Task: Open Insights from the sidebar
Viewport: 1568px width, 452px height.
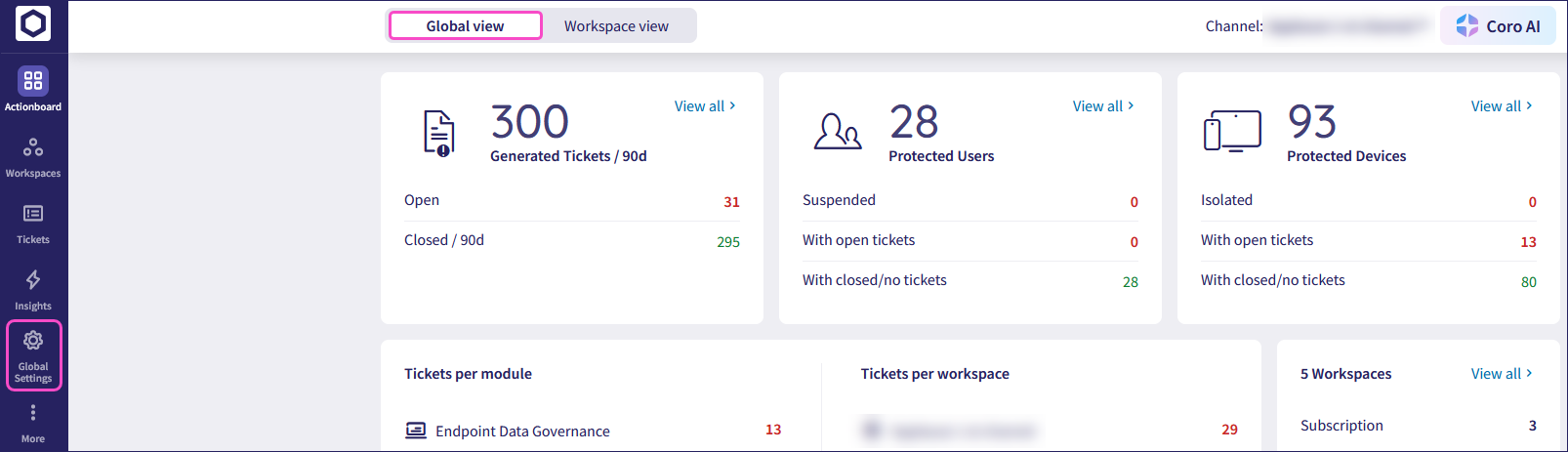Action: coord(33,281)
